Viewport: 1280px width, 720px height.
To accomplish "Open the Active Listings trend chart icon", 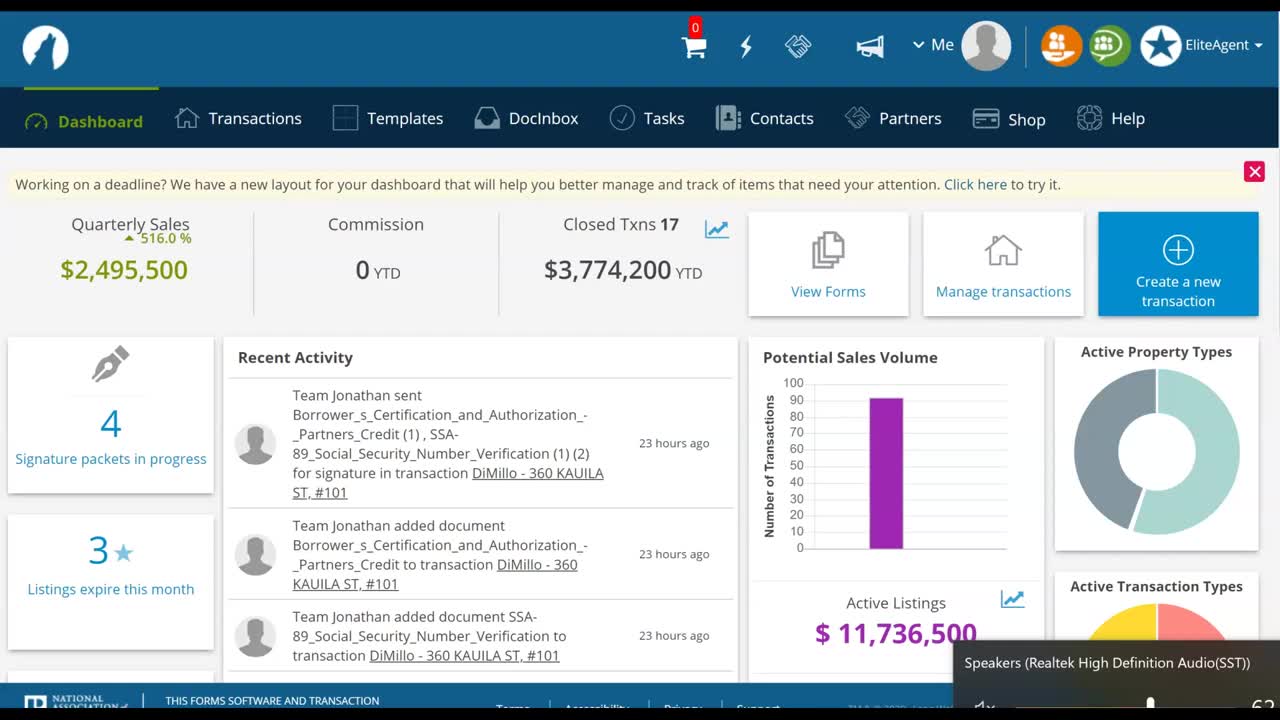I will [x=1012, y=599].
